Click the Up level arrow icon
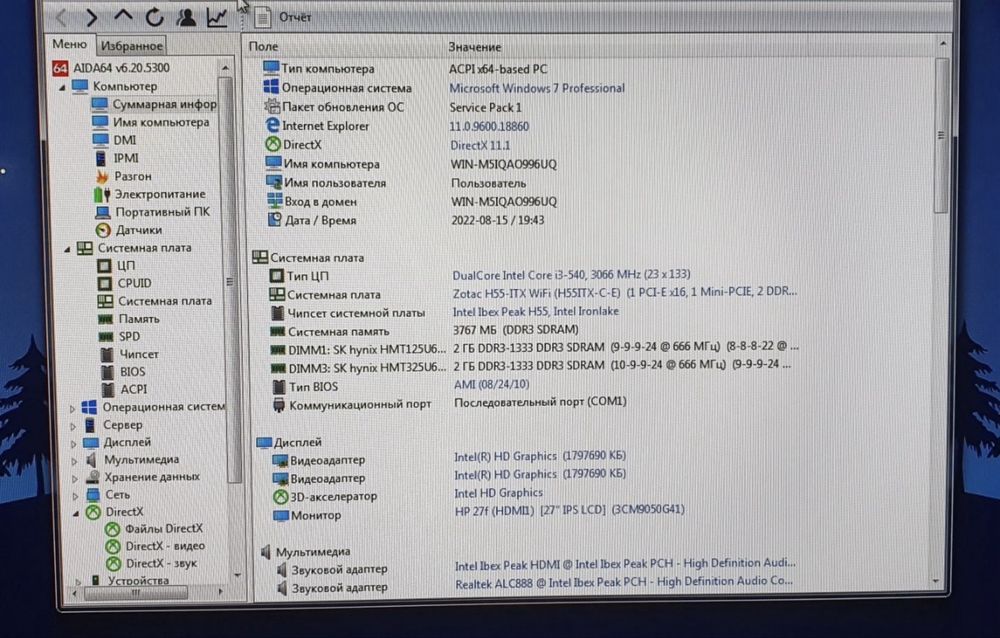The image size is (1000, 638). 123,16
